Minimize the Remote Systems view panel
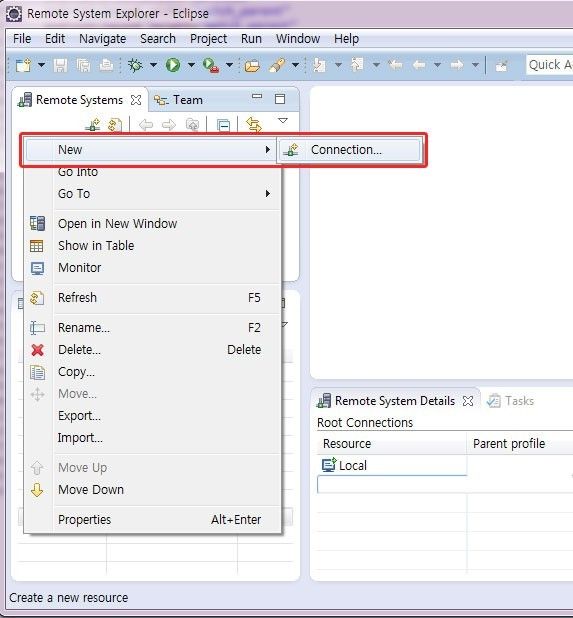 coord(257,96)
